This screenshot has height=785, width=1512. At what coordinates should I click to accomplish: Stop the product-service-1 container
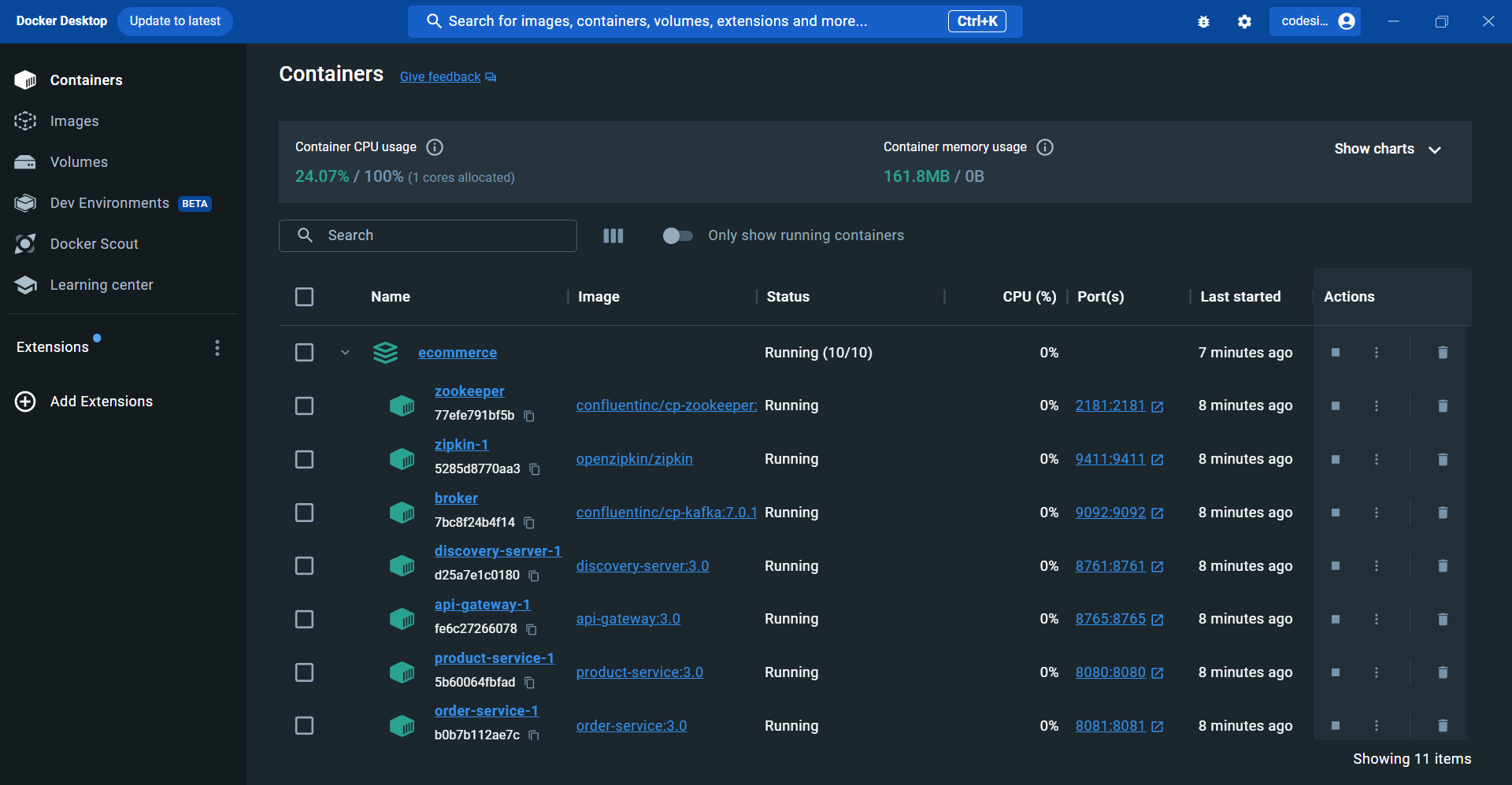tap(1336, 672)
